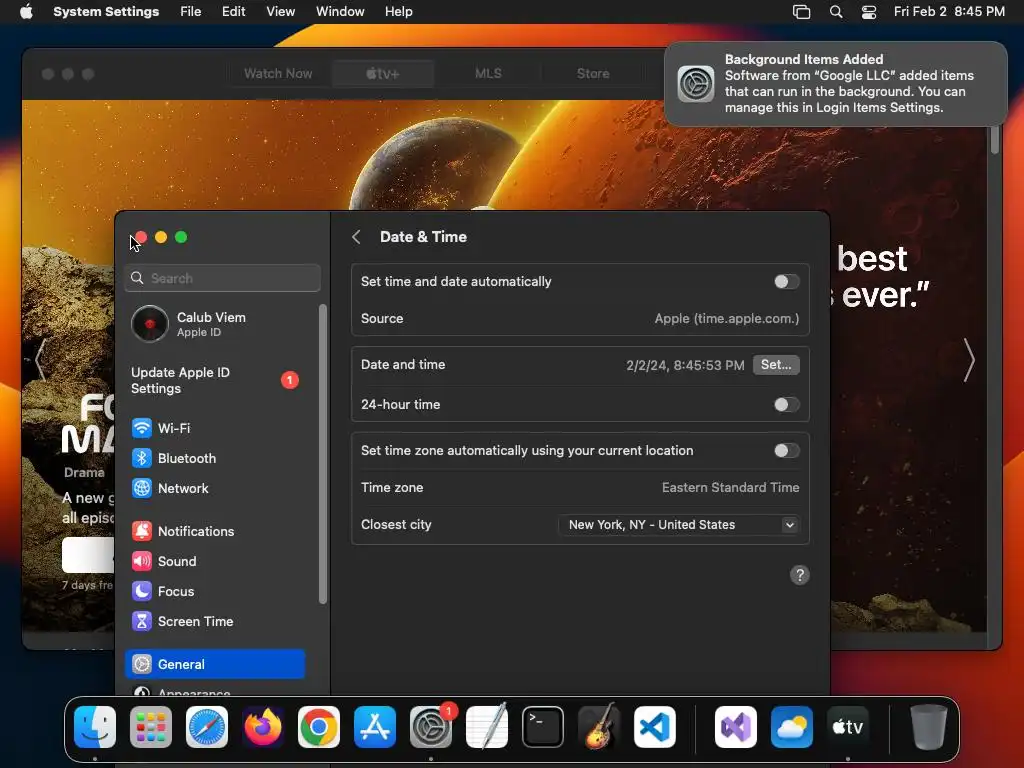Image resolution: width=1024 pixels, height=768 pixels.
Task: Switch to MLS tab in TV
Action: tap(488, 74)
